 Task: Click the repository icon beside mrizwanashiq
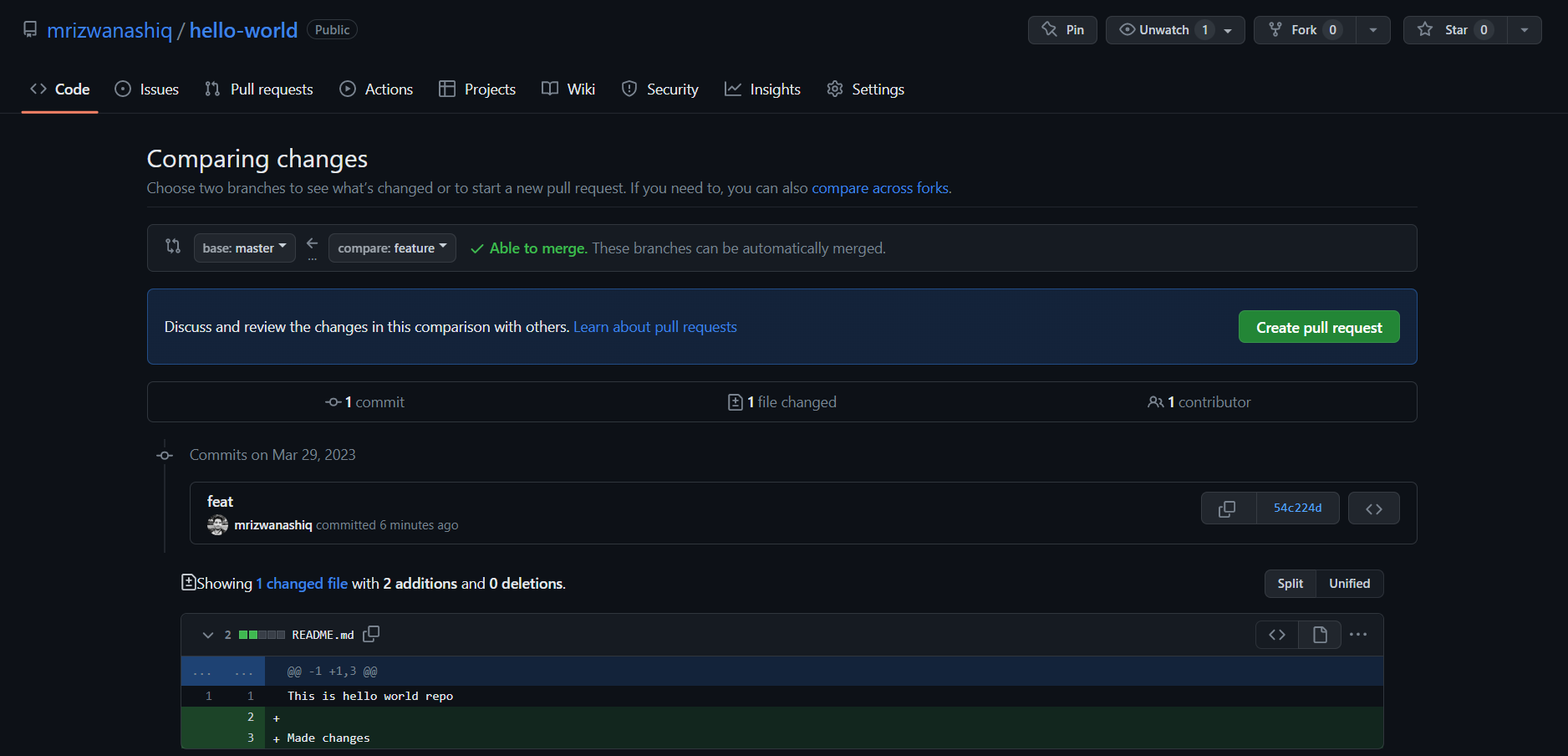[30, 29]
